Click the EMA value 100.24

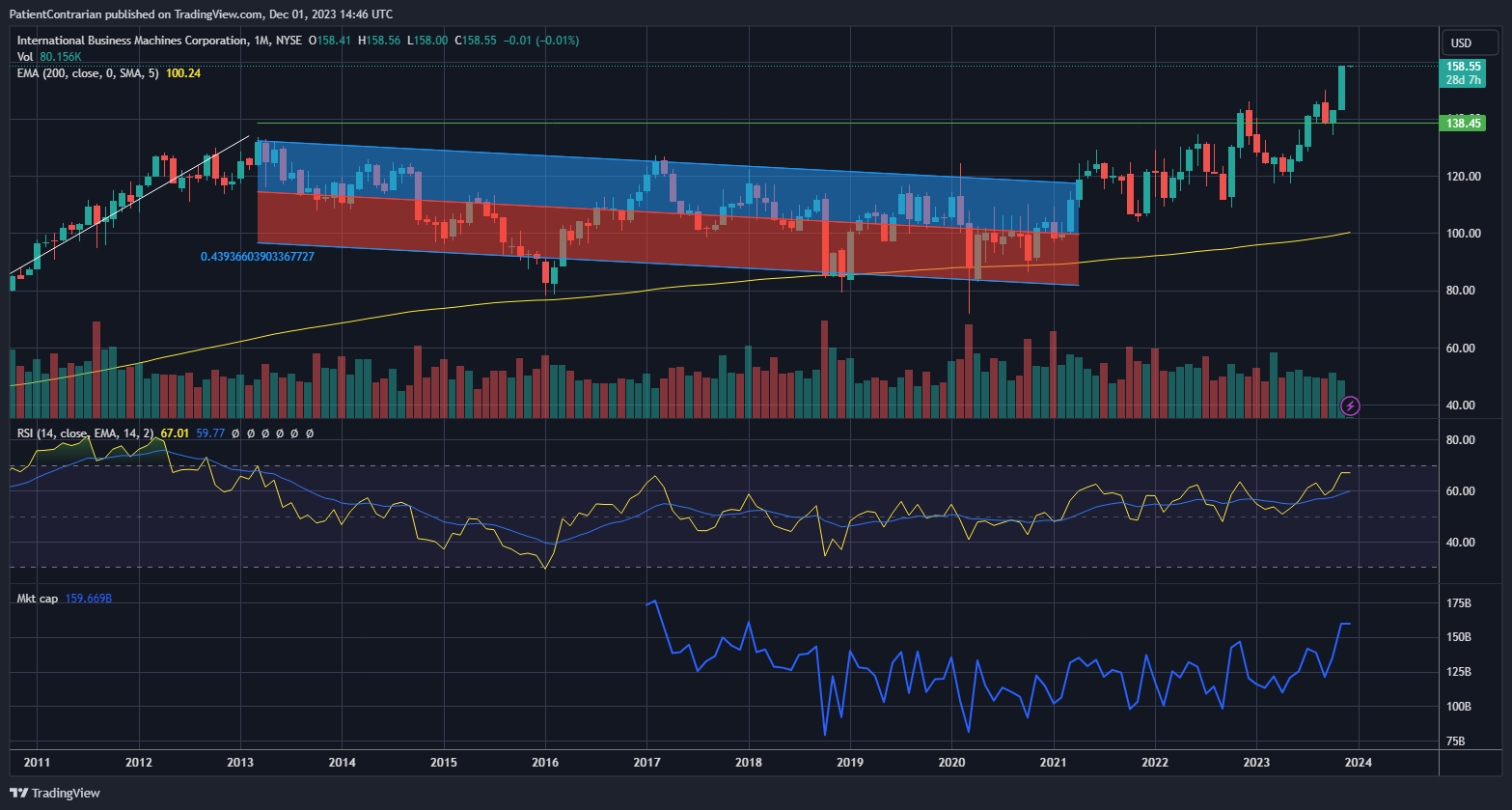183,73
